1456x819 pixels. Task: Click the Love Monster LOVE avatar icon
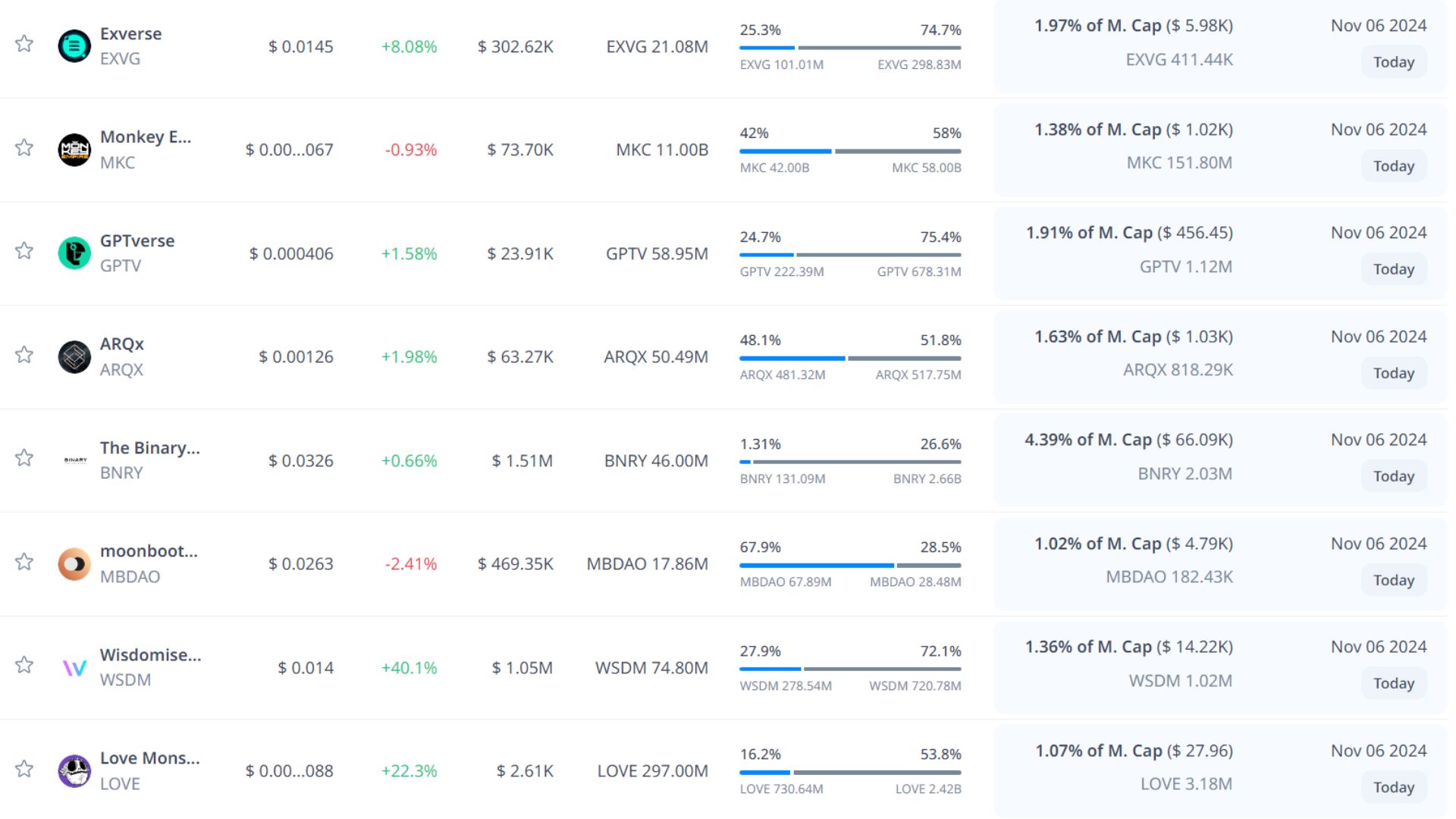coord(74,770)
